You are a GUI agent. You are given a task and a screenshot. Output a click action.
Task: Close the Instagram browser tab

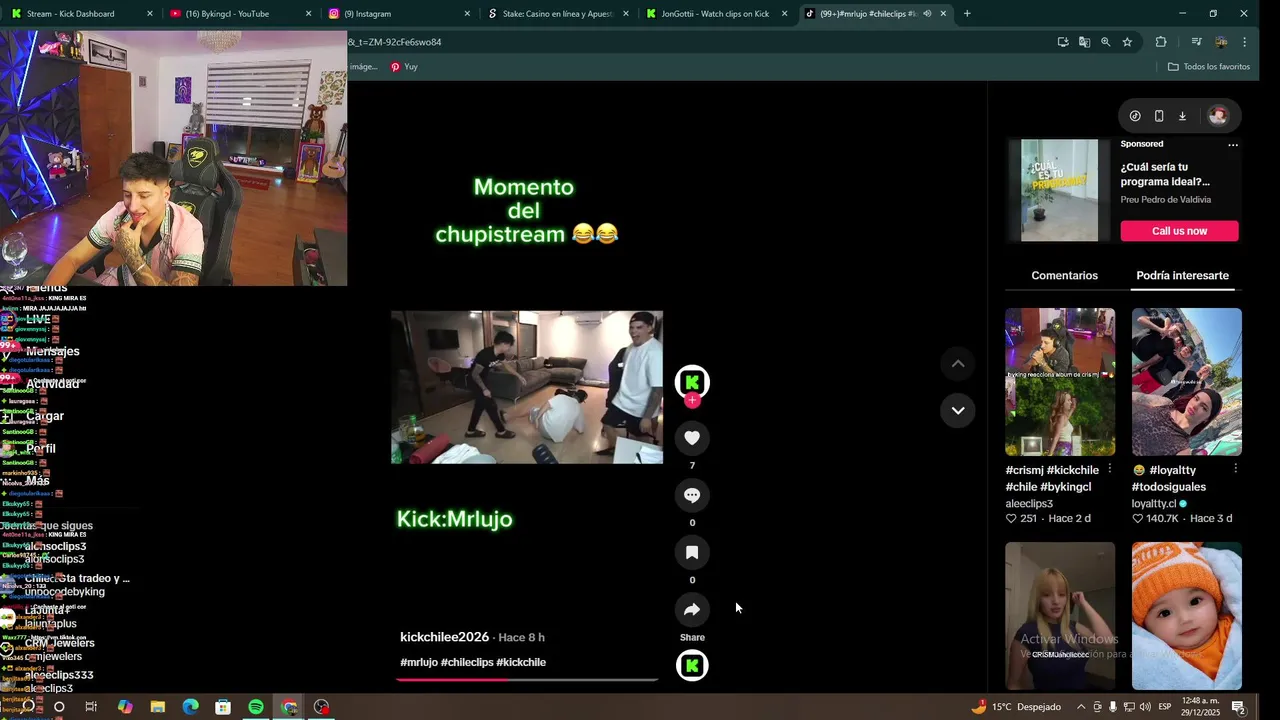pos(467,14)
